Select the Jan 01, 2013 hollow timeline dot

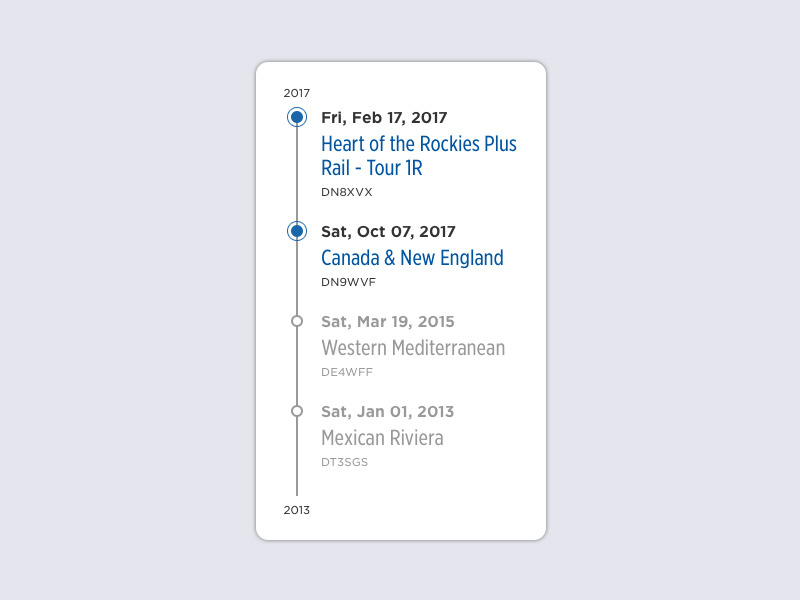pos(297,411)
